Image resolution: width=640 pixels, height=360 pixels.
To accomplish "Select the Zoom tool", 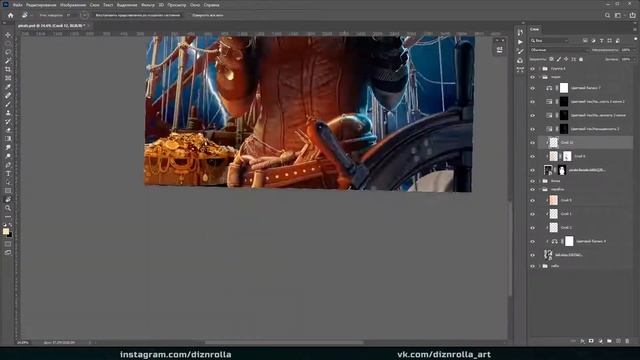I will tap(8, 208).
